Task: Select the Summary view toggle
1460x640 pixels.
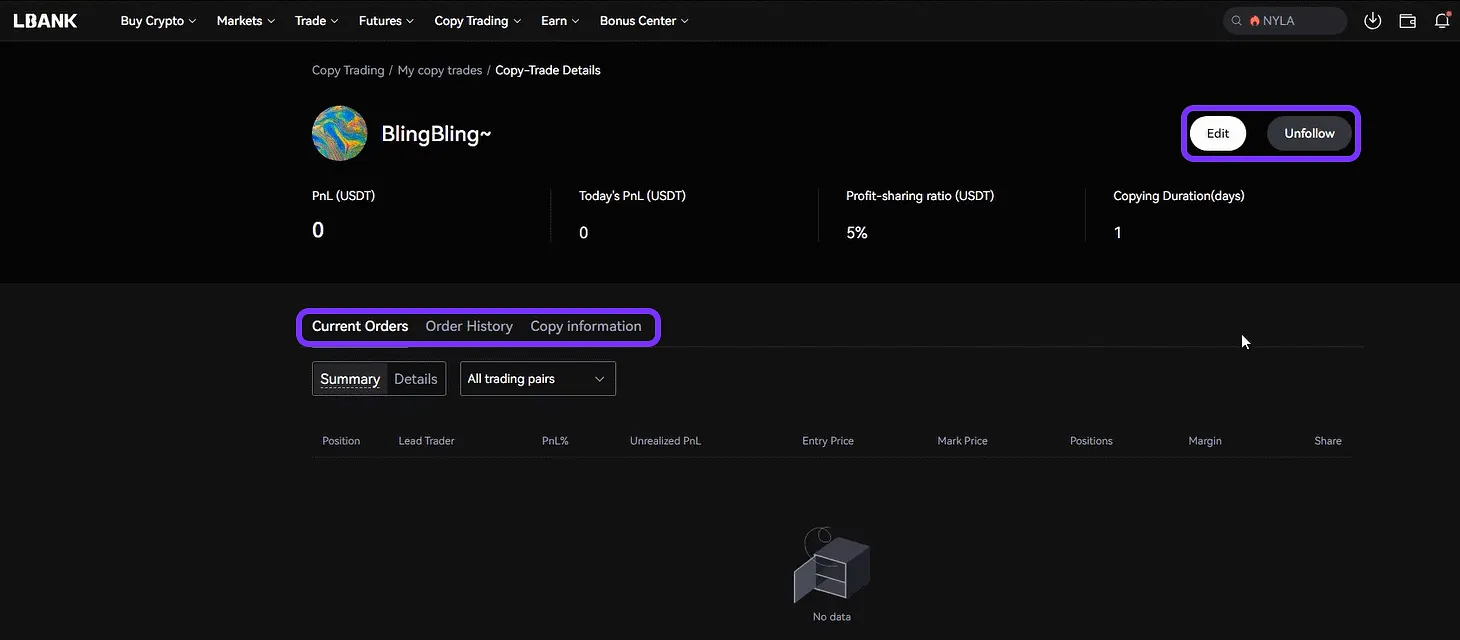Action: click(x=350, y=379)
